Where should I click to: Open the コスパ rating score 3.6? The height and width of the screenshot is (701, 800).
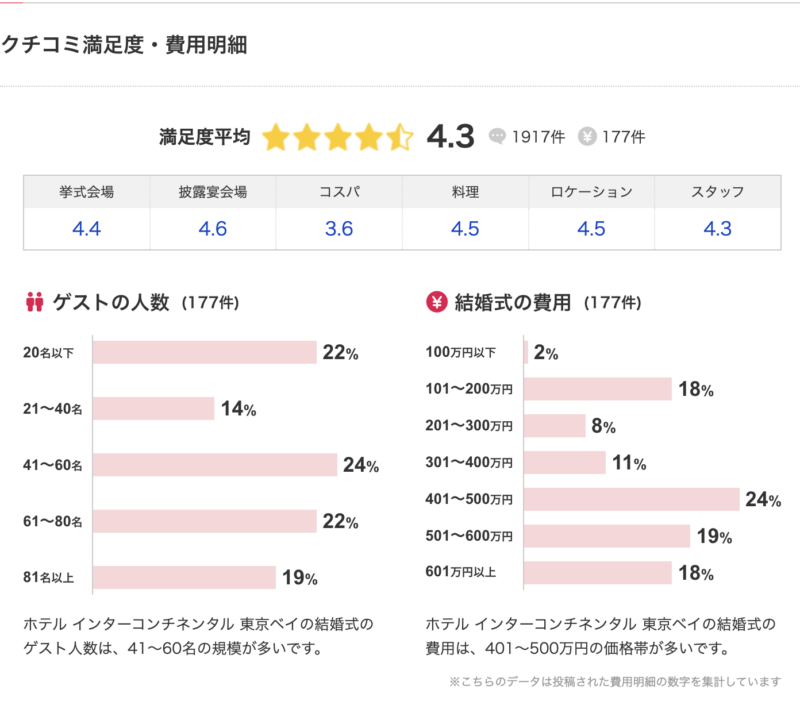pos(339,229)
